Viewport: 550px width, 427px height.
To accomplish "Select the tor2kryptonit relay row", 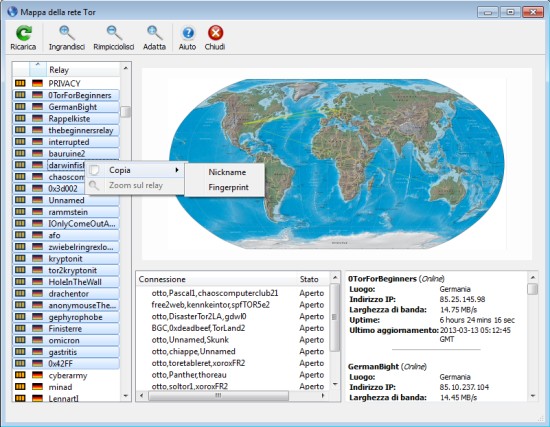I will point(66,270).
